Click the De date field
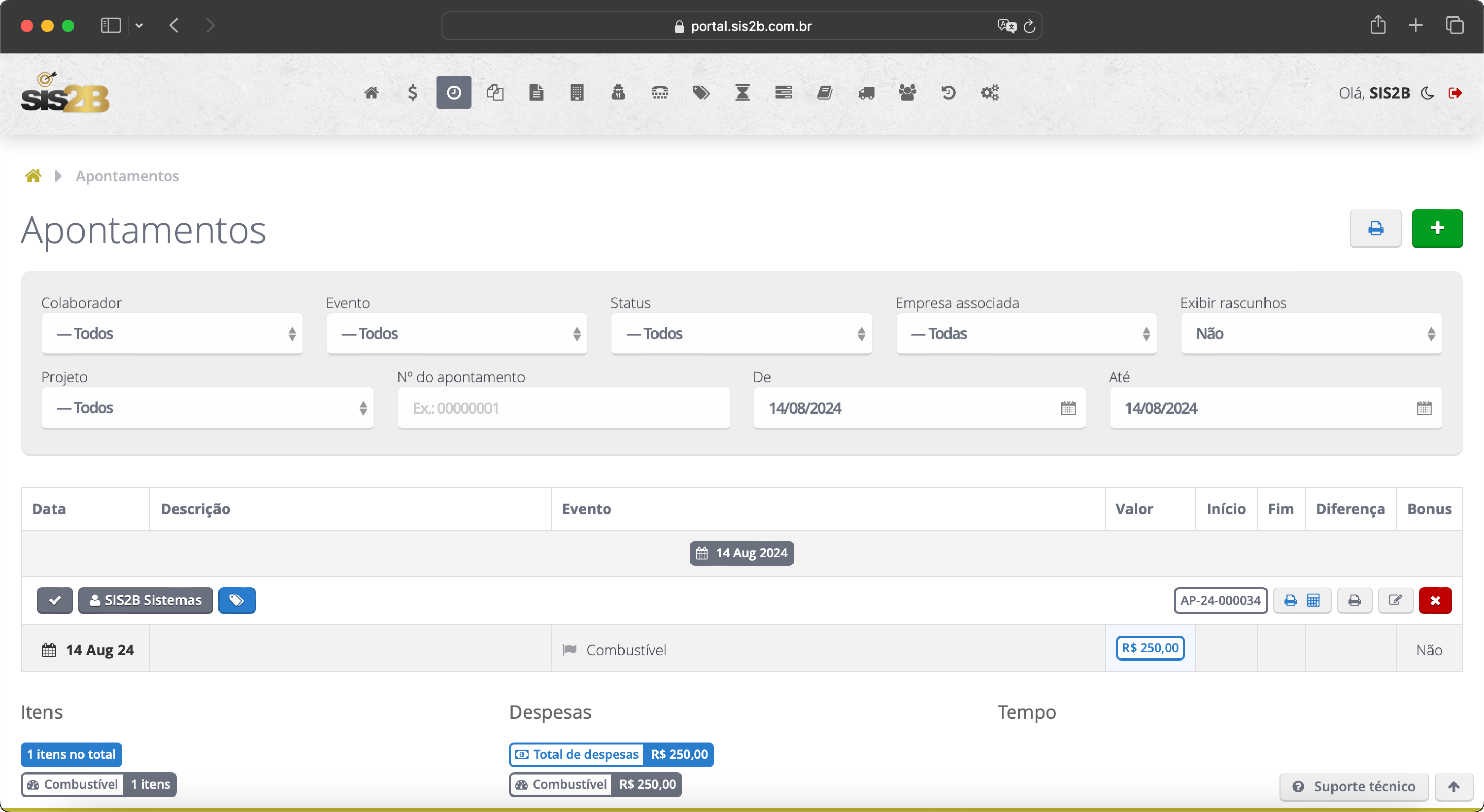 [920, 408]
